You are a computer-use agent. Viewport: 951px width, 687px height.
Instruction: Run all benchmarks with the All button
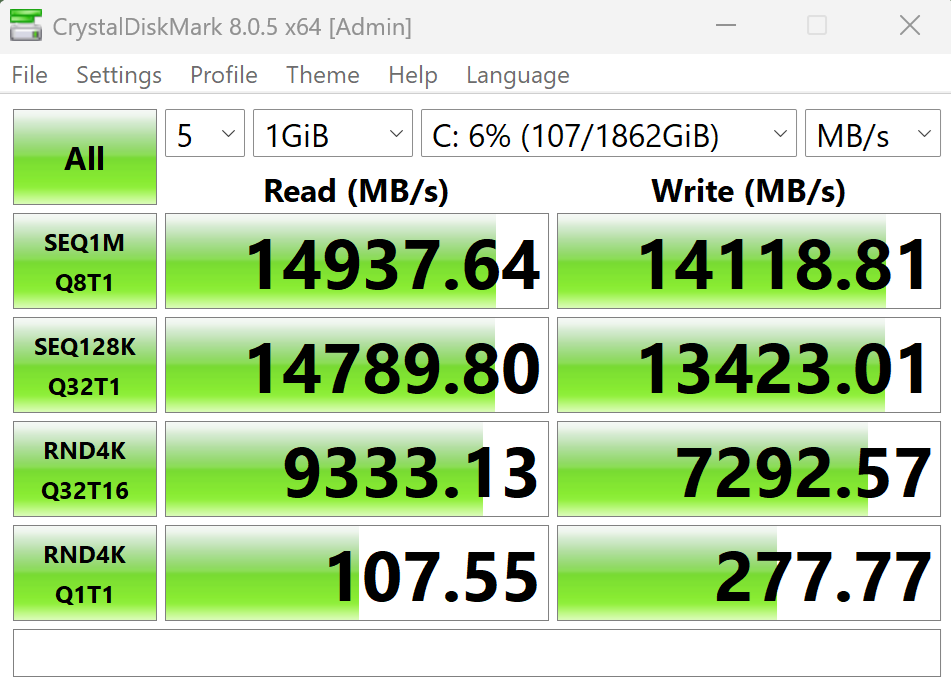(84, 157)
